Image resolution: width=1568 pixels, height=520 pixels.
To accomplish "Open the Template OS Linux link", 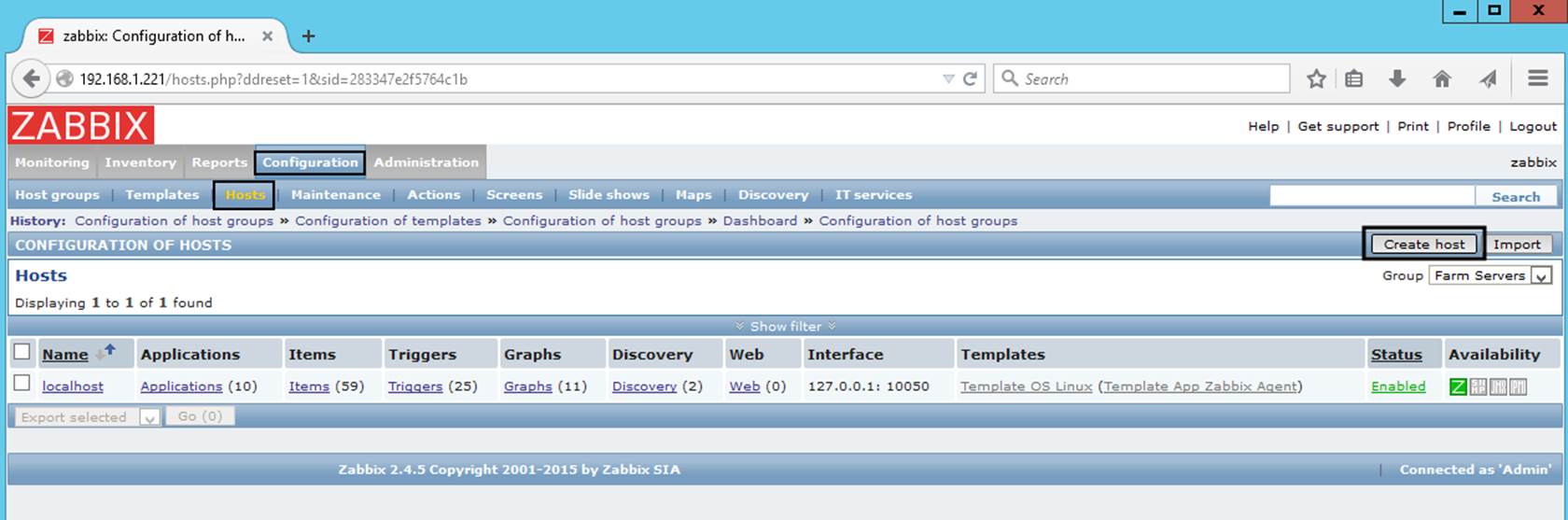I will click(x=1027, y=386).
